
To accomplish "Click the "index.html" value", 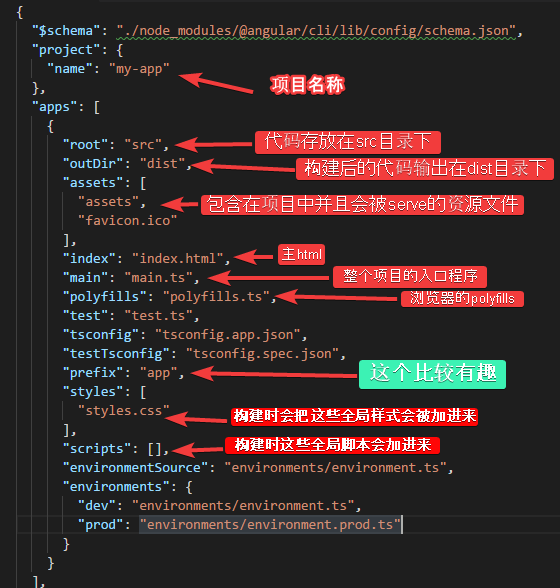I will [x=177, y=259].
